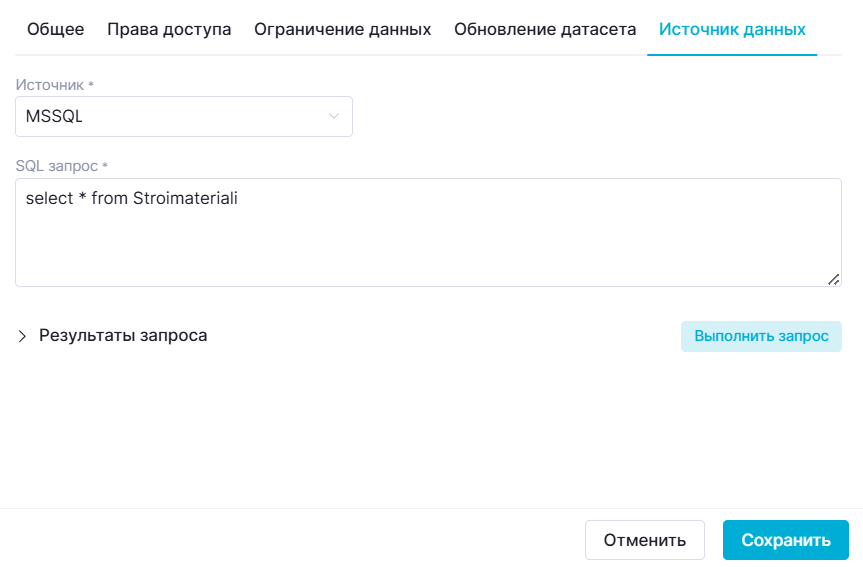Run the query with Выполнить запрос

(x=761, y=336)
